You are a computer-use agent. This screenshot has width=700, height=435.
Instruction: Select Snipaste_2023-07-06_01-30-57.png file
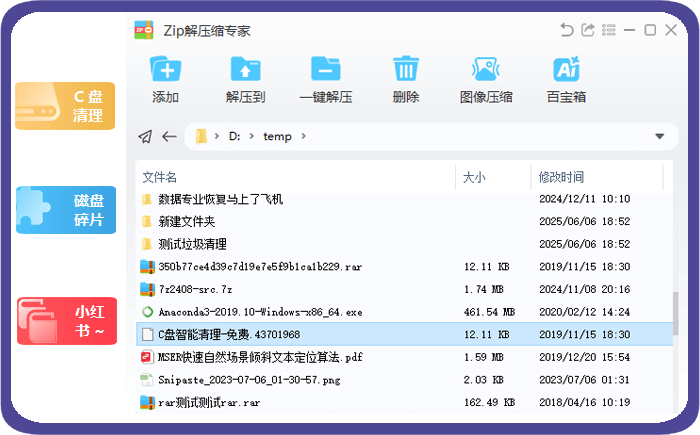coord(404,380)
